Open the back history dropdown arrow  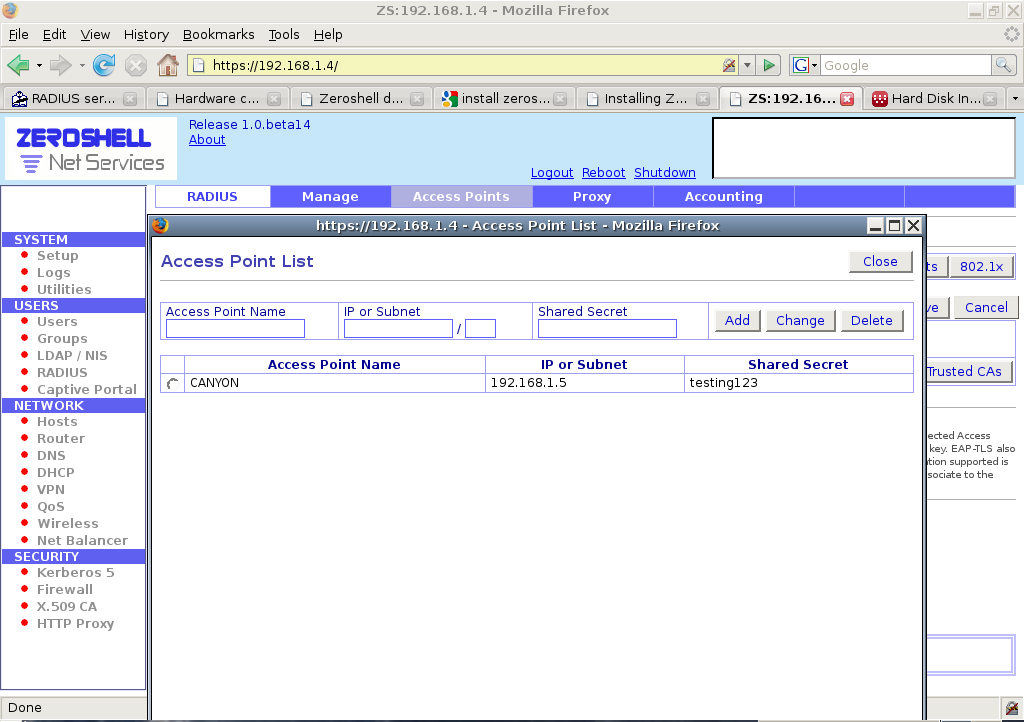39,65
